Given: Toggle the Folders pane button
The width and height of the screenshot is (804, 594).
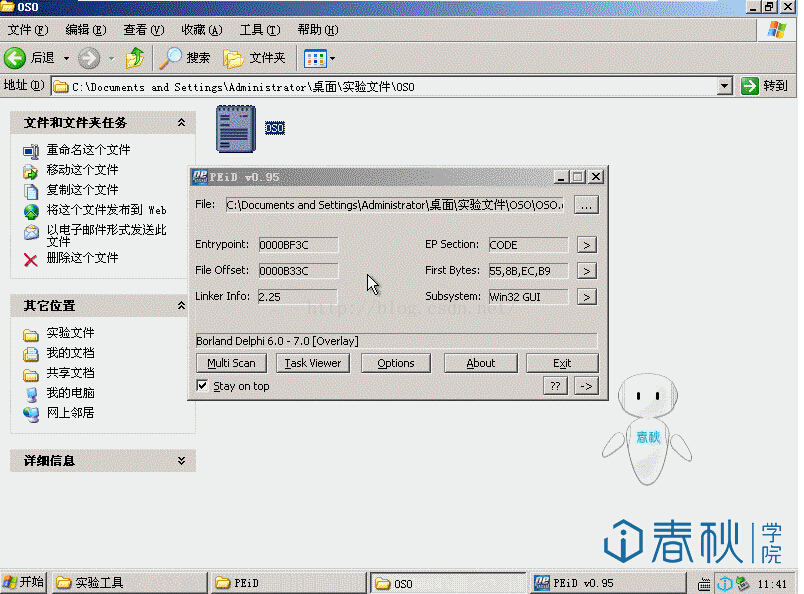Looking at the screenshot, I should [254, 58].
